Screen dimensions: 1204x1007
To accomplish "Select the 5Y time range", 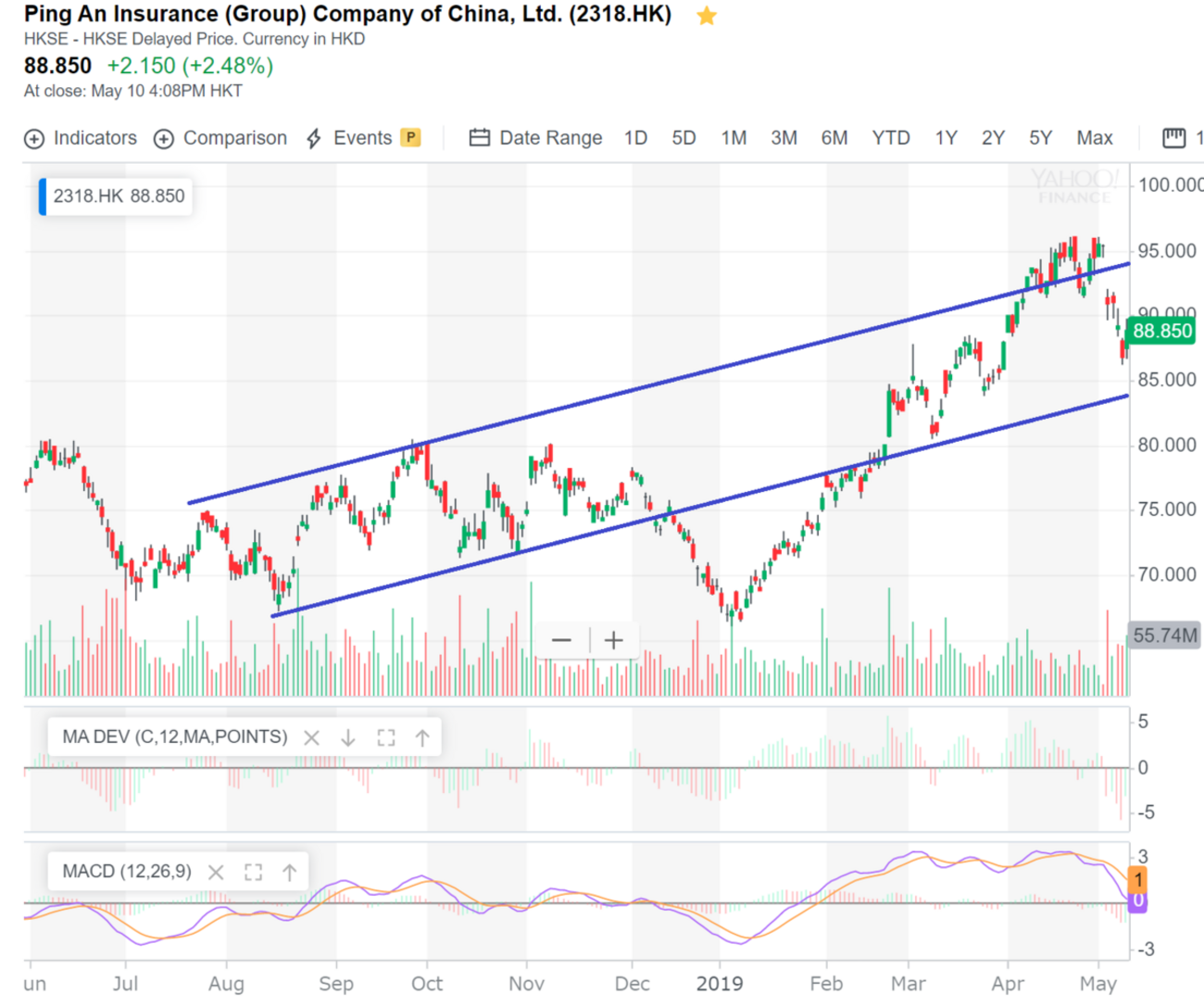I will 1040,138.
